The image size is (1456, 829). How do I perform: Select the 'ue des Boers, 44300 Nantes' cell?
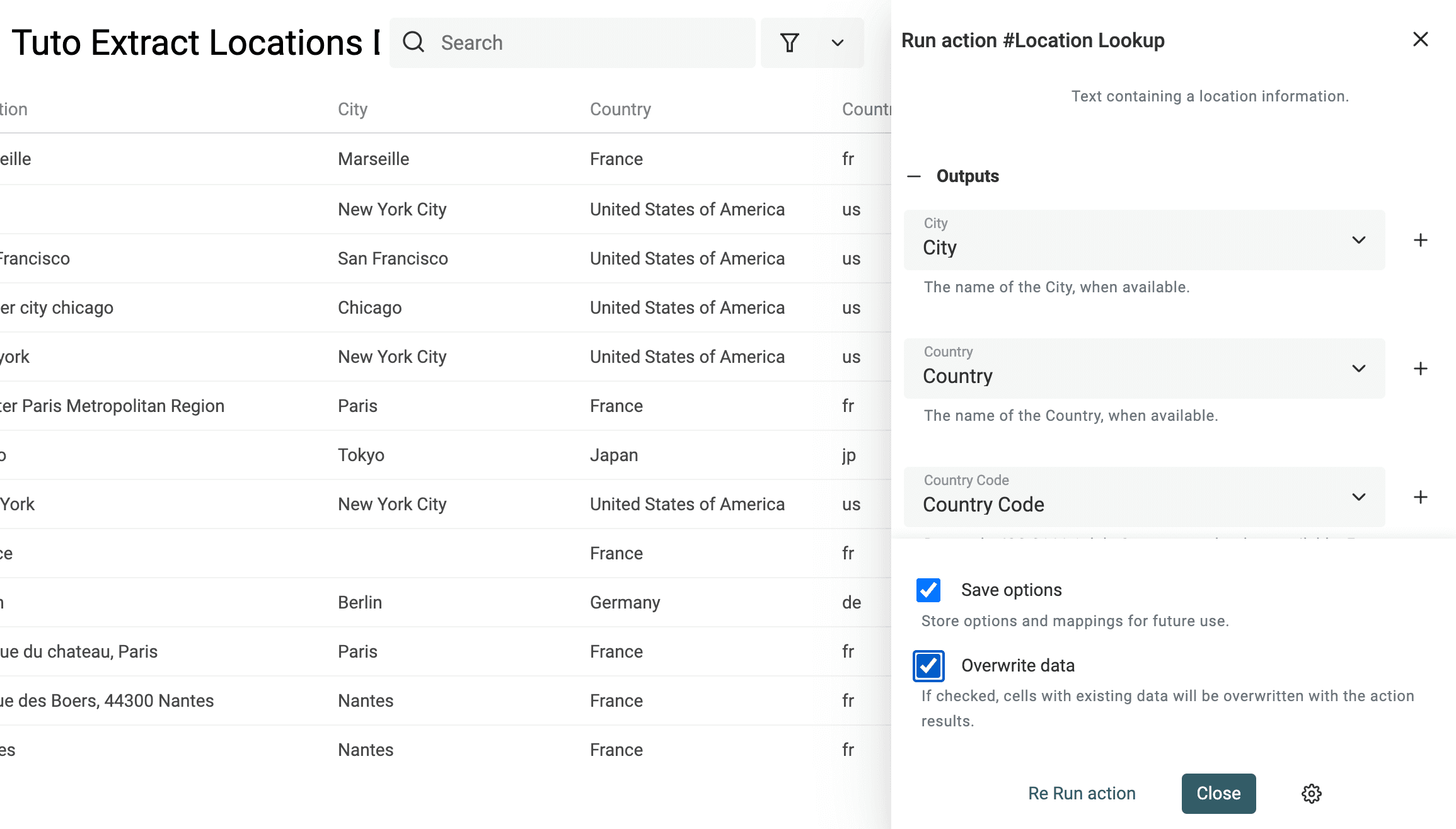[107, 700]
